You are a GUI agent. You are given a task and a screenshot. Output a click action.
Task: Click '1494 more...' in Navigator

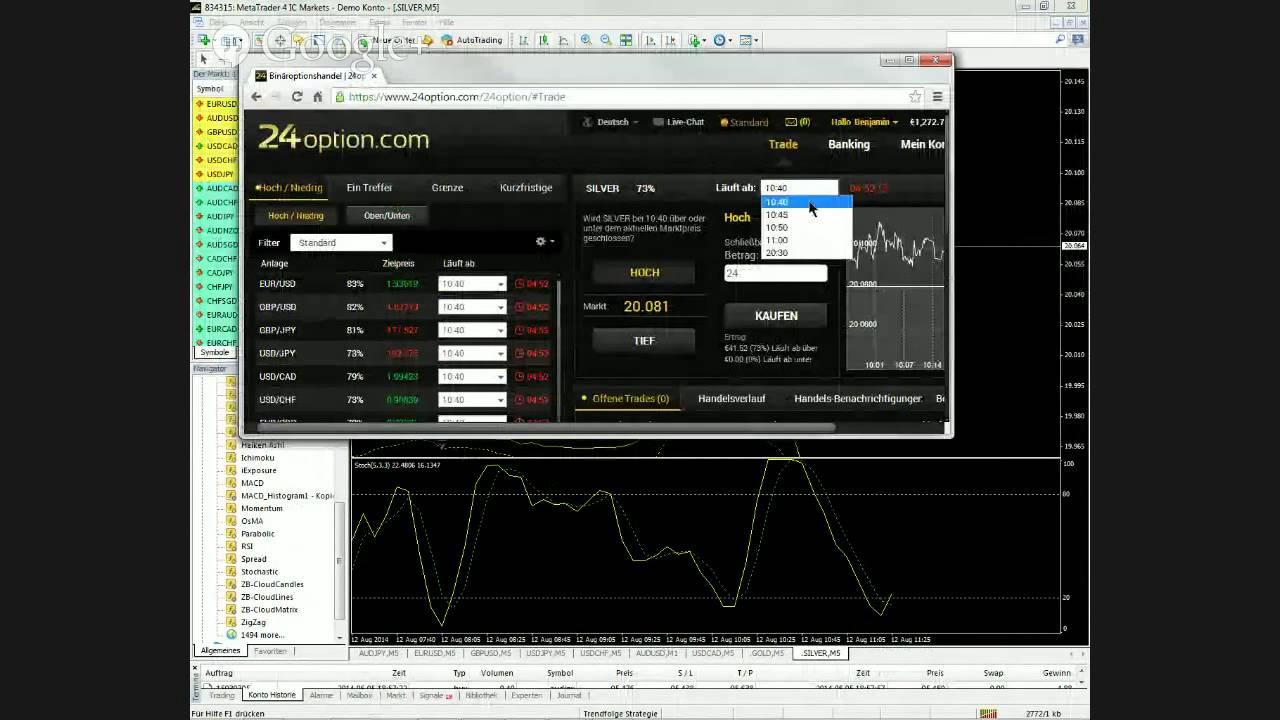point(262,635)
